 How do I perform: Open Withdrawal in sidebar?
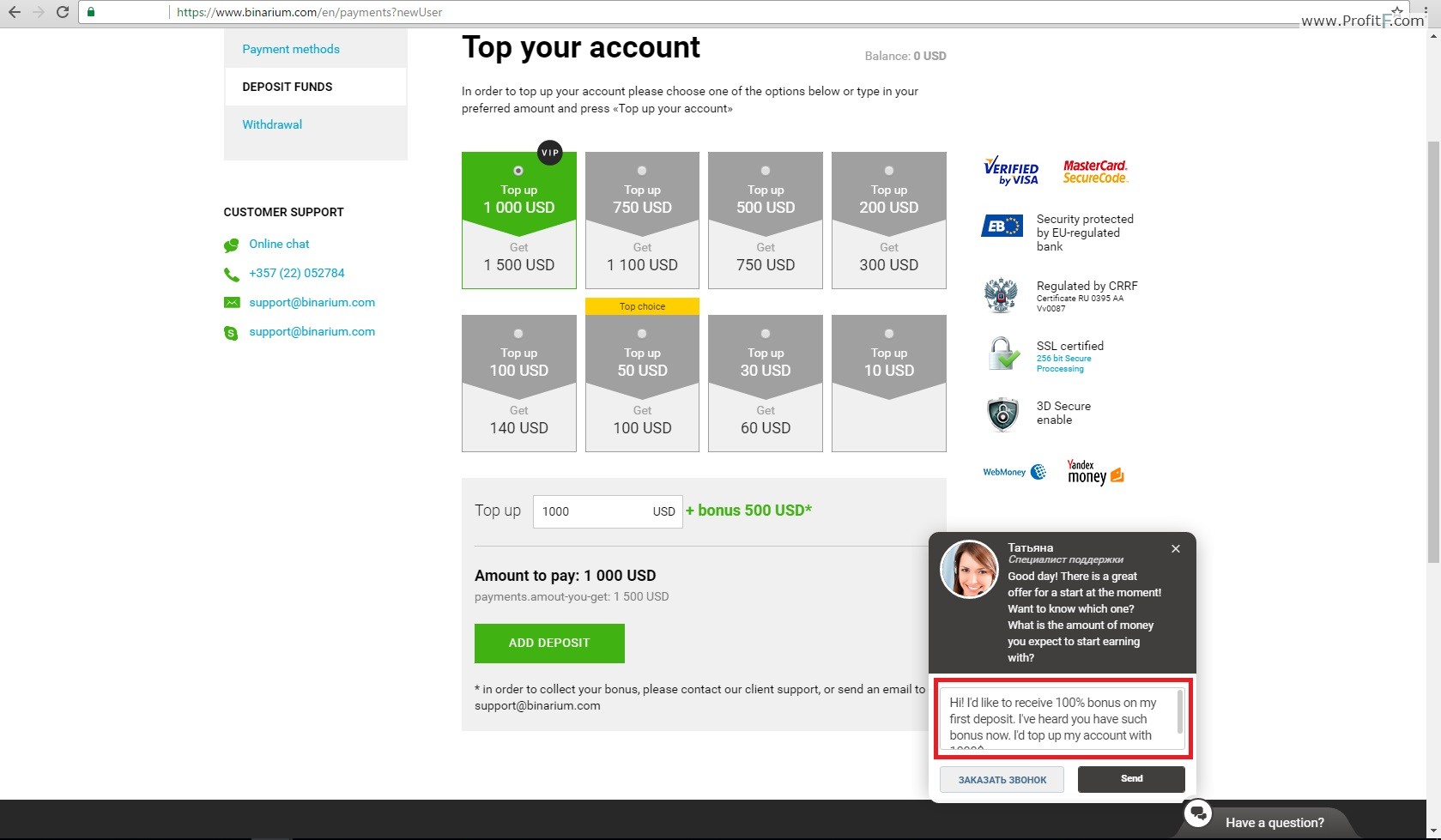coord(272,124)
